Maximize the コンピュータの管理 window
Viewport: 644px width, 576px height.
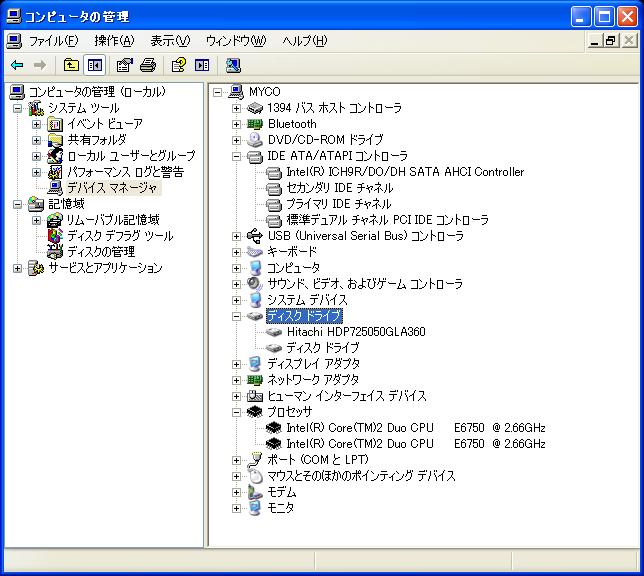(x=604, y=17)
